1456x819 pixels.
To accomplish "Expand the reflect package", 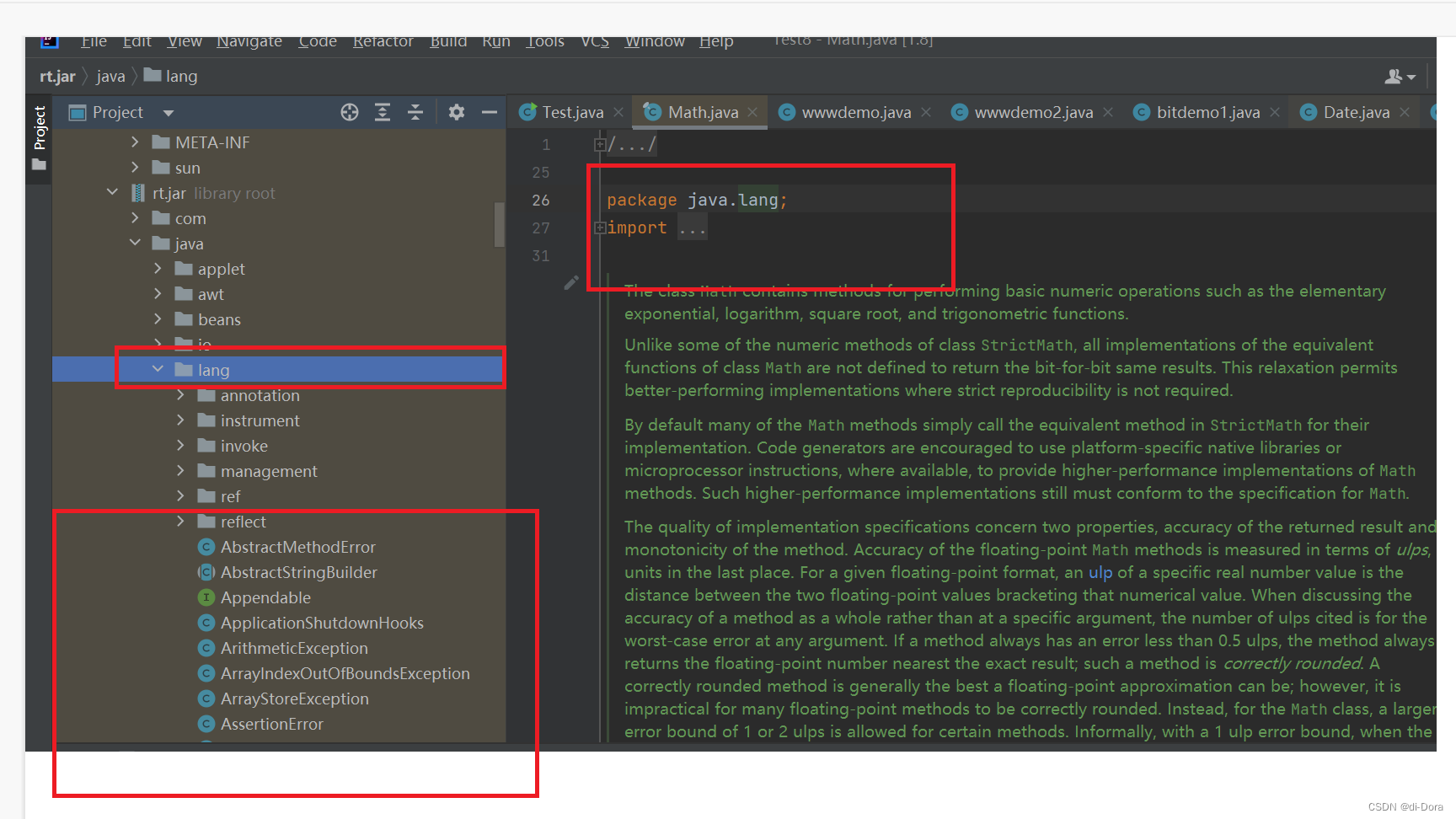I will coord(180,522).
